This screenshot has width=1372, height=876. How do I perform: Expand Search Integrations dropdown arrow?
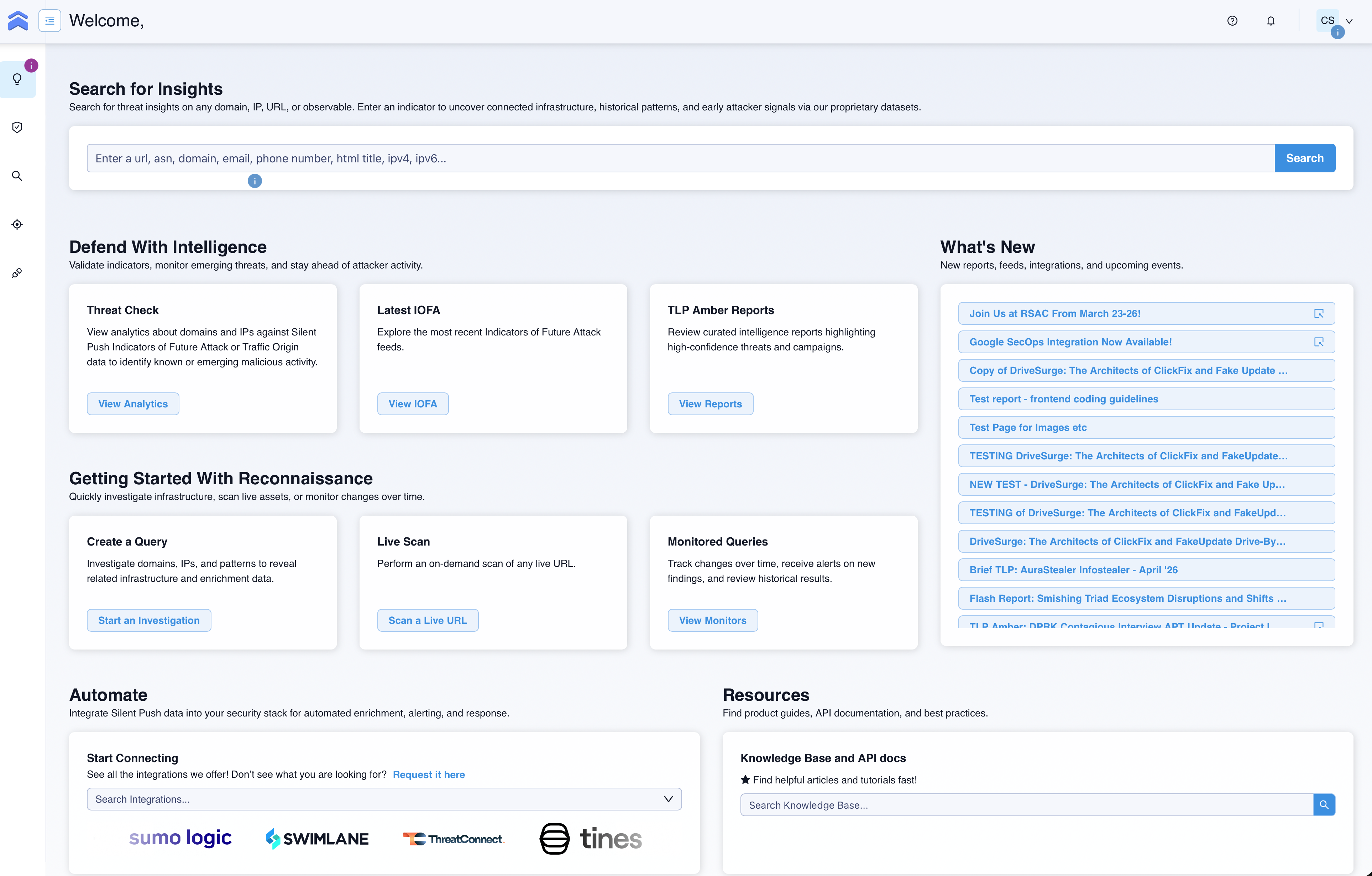[668, 799]
